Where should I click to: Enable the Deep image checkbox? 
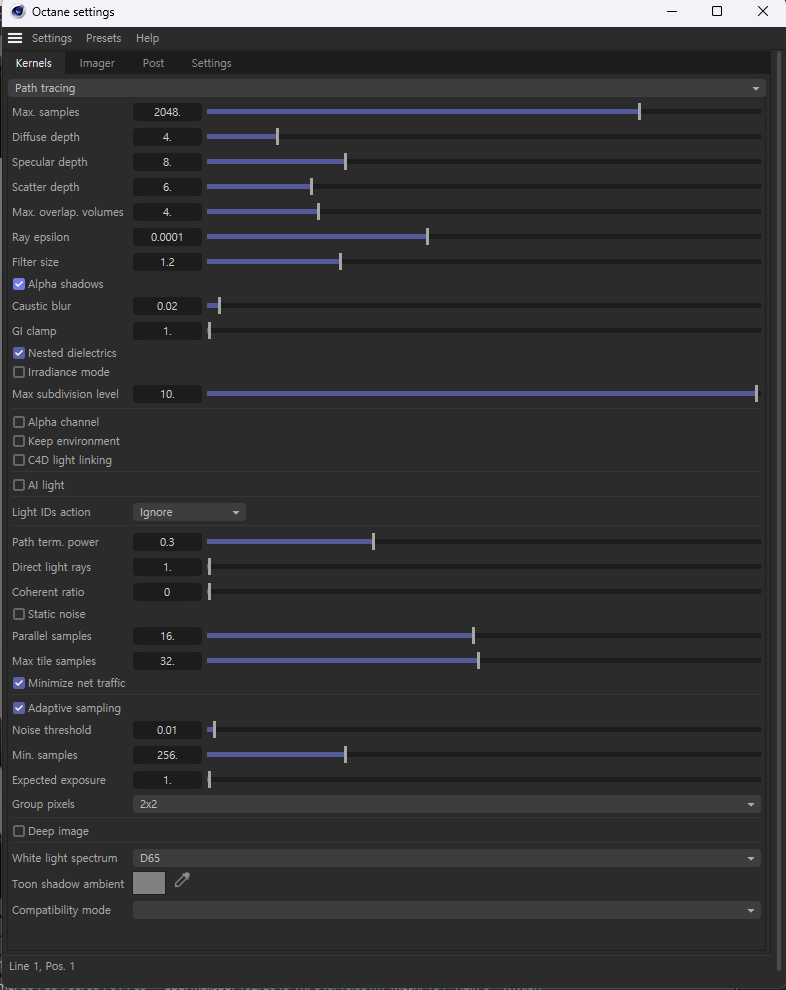(19, 832)
